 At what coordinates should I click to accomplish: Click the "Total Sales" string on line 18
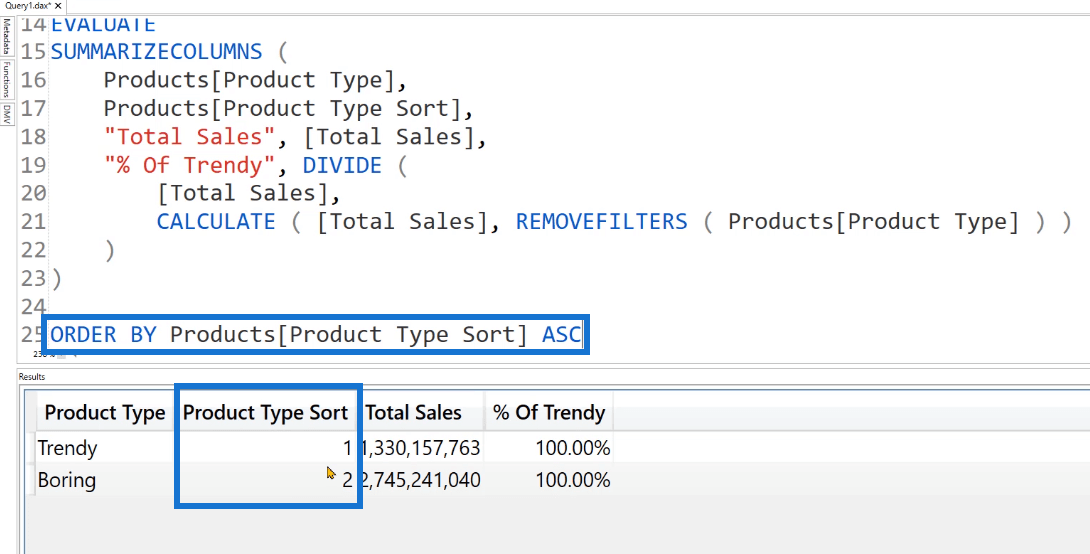190,137
